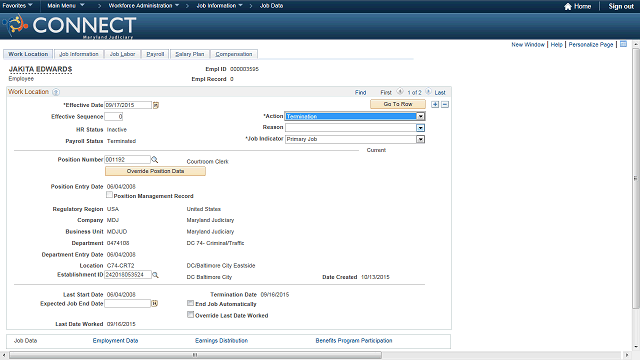Add a new row with plus icon
640x360 pixels.
point(435,104)
